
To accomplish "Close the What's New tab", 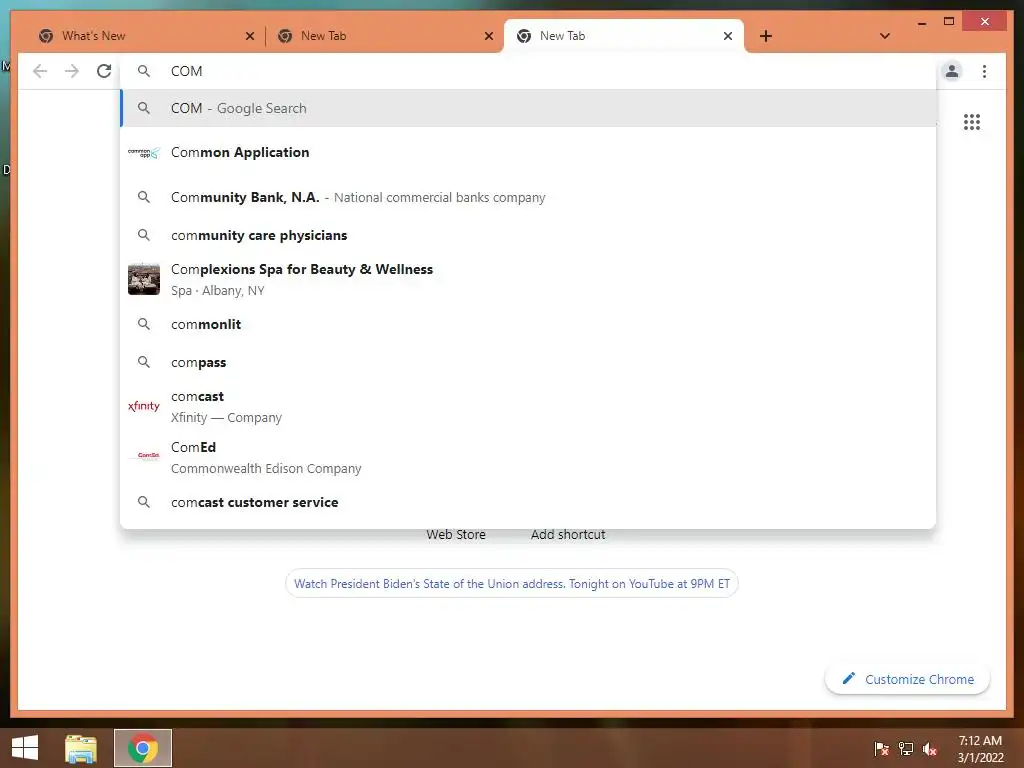I will tap(249, 36).
